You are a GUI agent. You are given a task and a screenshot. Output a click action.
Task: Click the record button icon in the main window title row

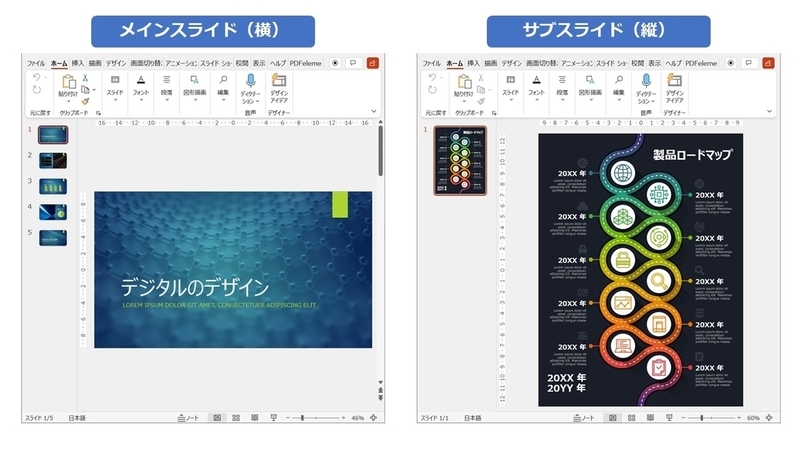(335, 63)
